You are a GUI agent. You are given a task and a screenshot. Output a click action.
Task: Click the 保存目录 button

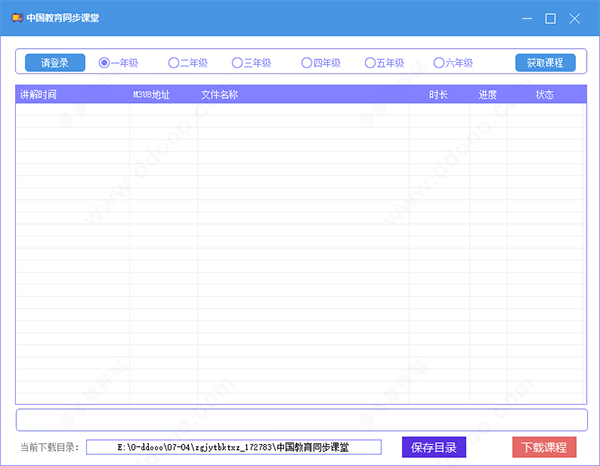[x=434, y=447]
